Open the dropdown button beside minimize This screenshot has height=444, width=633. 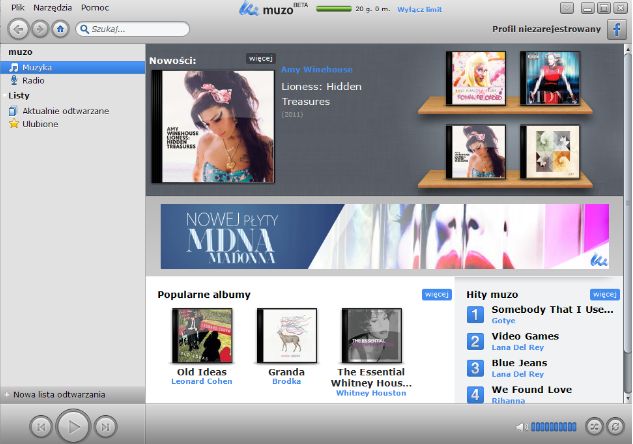[x=567, y=8]
